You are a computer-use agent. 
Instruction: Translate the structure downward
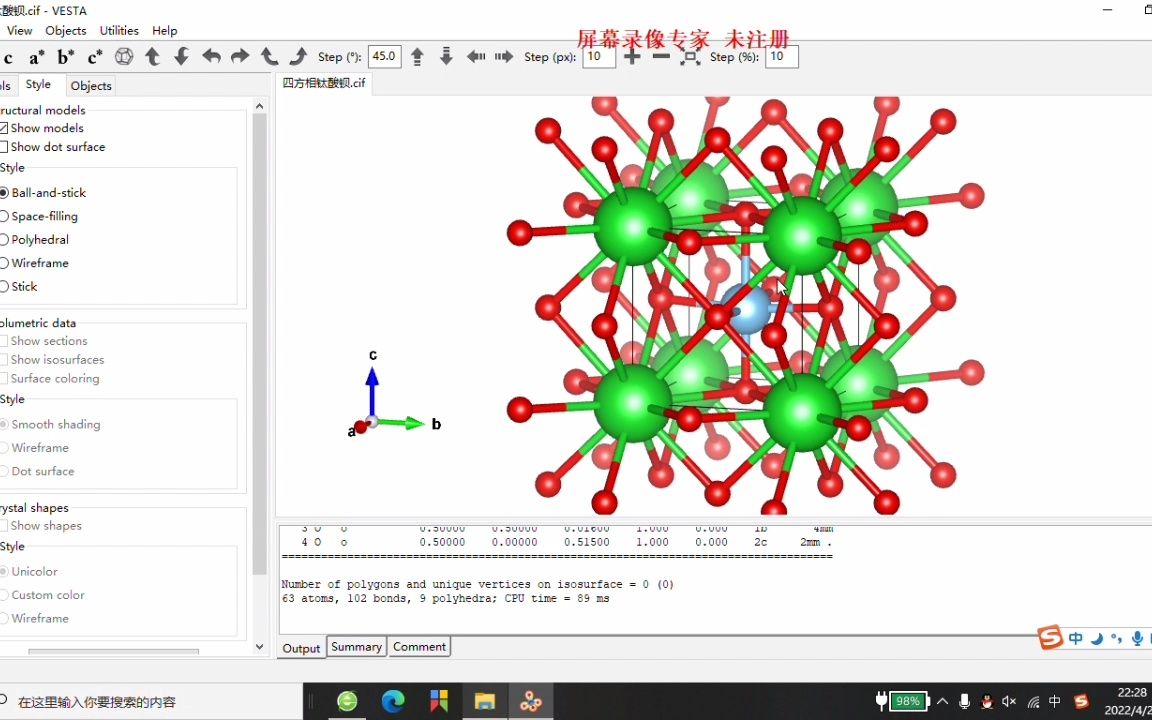click(x=446, y=57)
